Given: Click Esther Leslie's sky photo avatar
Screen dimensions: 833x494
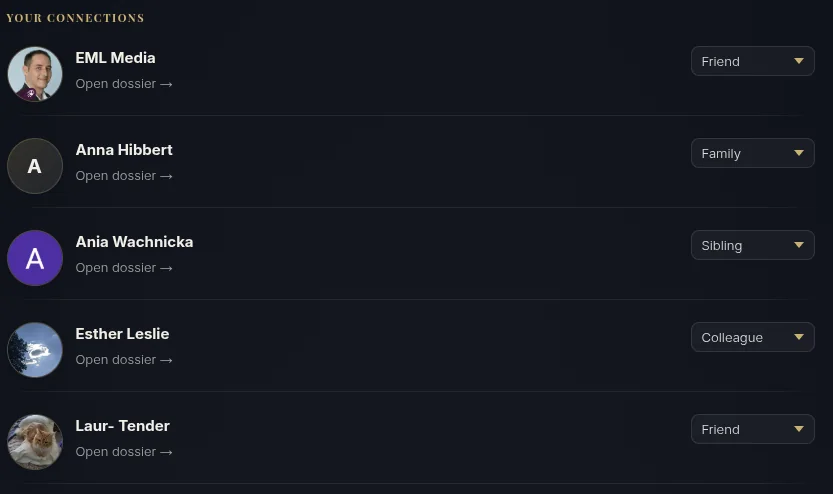Looking at the screenshot, I should click(x=35, y=350).
